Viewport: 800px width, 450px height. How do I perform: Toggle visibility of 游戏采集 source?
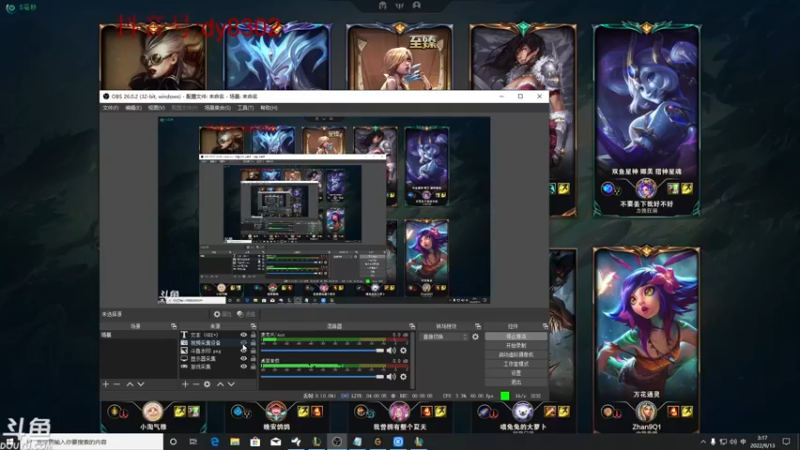[x=243, y=366]
